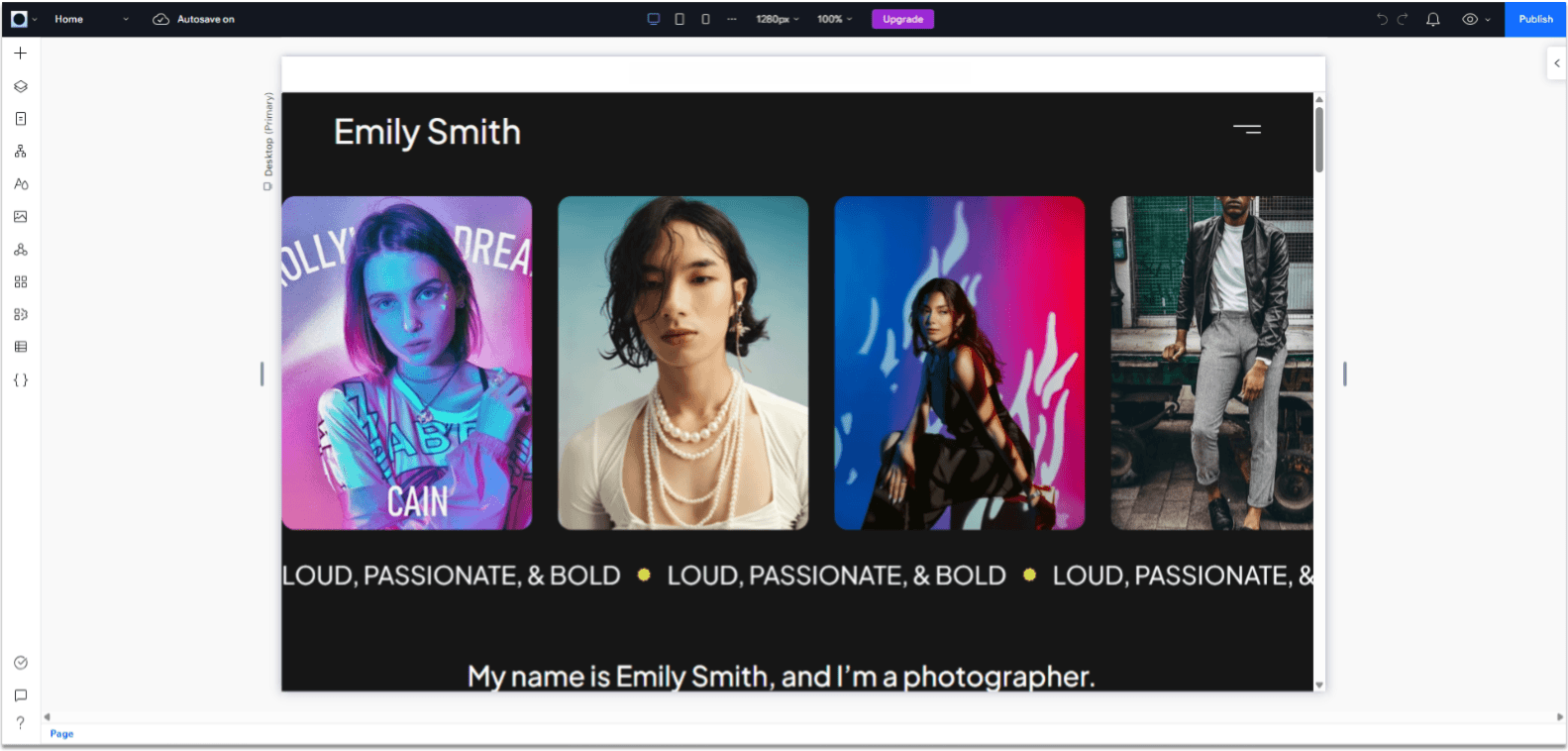Select the Emily Smith site title
The height and width of the screenshot is (751, 1568).
point(427,132)
